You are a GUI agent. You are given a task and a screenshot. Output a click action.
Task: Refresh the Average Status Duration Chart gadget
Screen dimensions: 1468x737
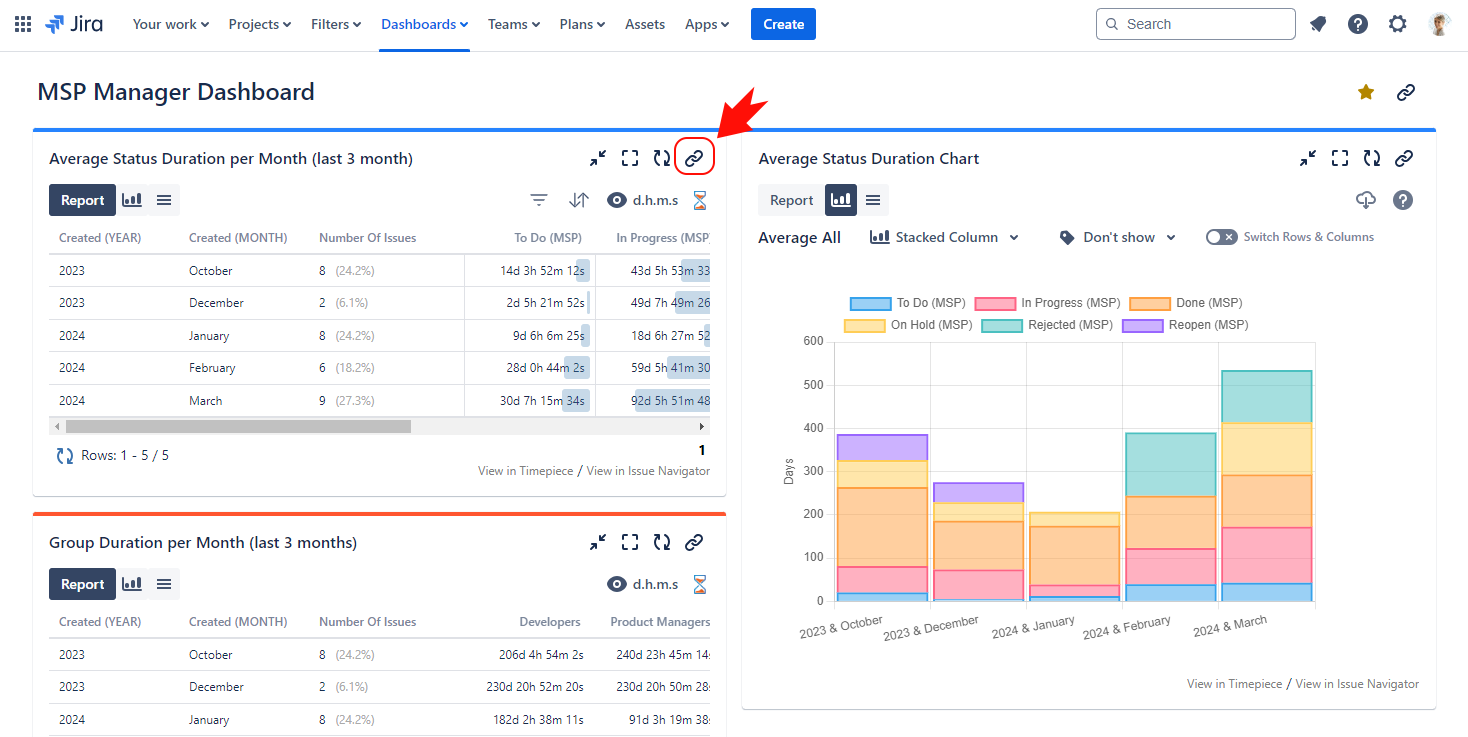click(1371, 158)
